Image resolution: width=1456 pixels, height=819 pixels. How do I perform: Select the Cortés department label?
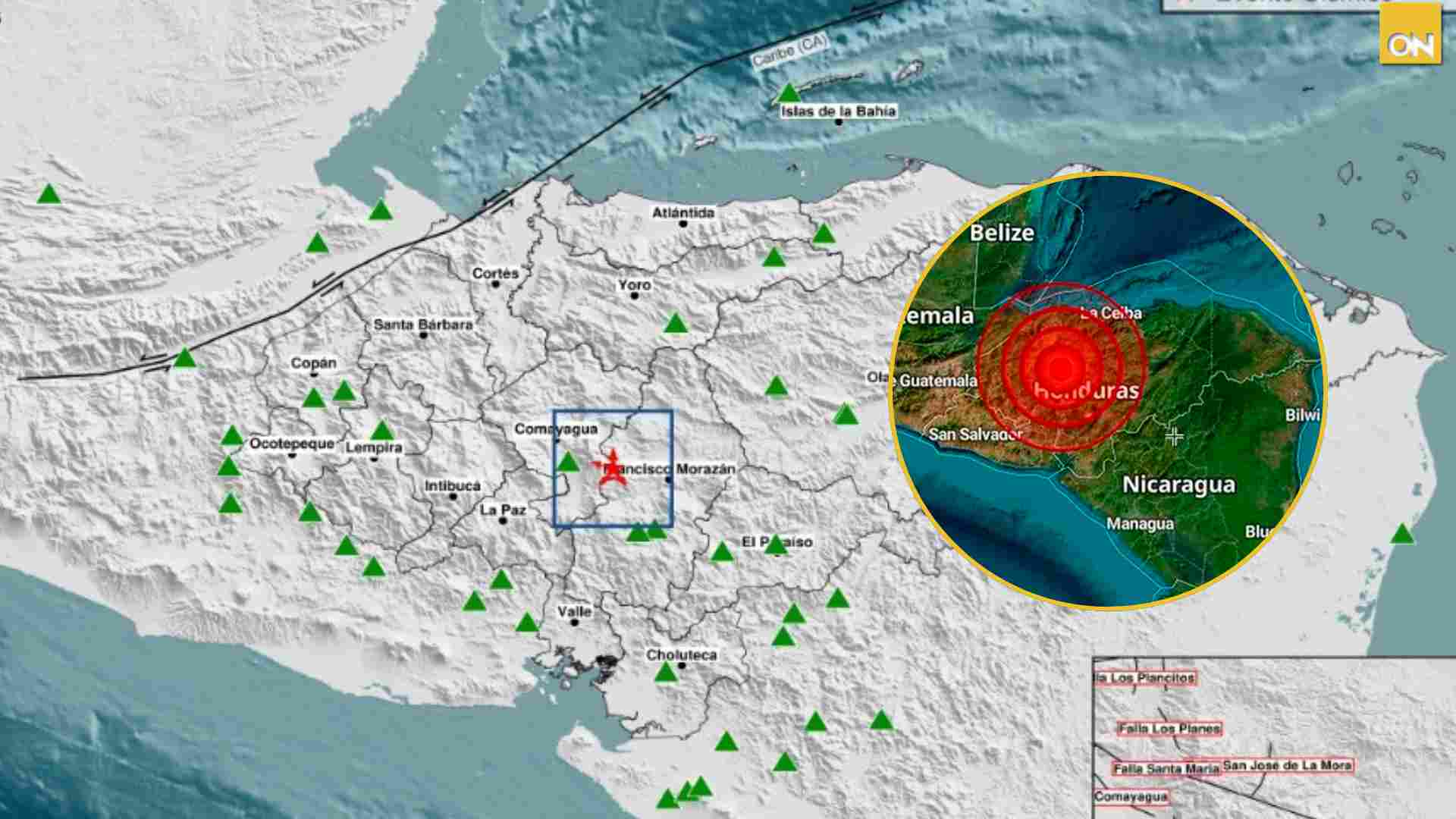495,273
